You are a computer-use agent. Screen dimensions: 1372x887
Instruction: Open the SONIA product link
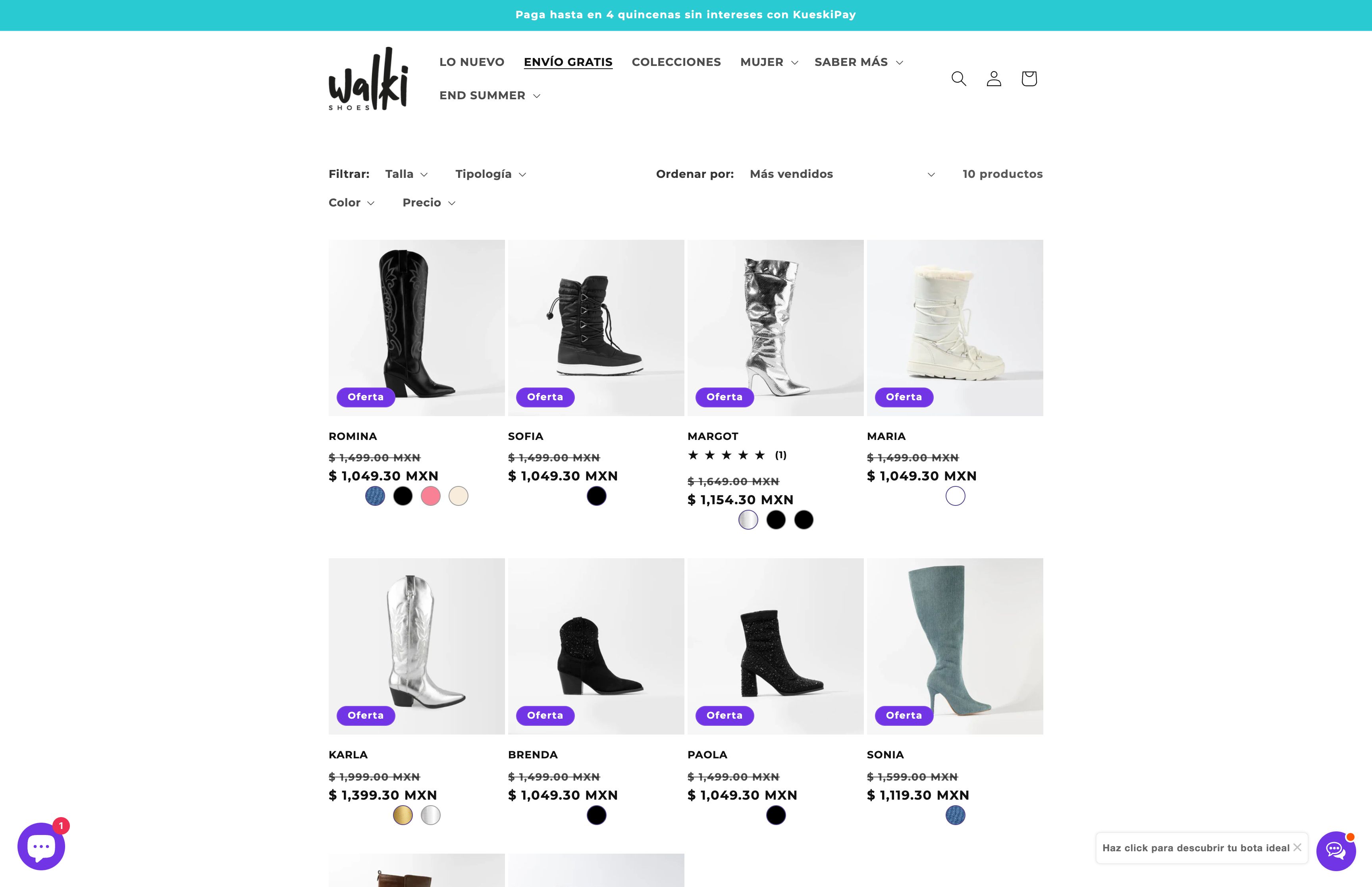click(885, 754)
